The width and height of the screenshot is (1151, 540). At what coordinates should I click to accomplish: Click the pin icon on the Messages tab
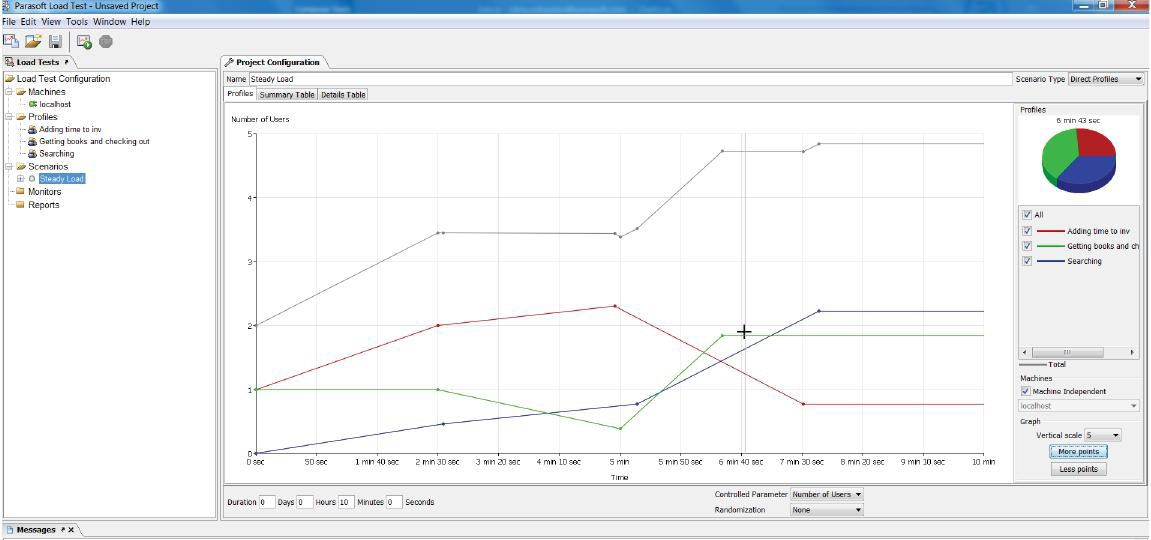[x=63, y=530]
